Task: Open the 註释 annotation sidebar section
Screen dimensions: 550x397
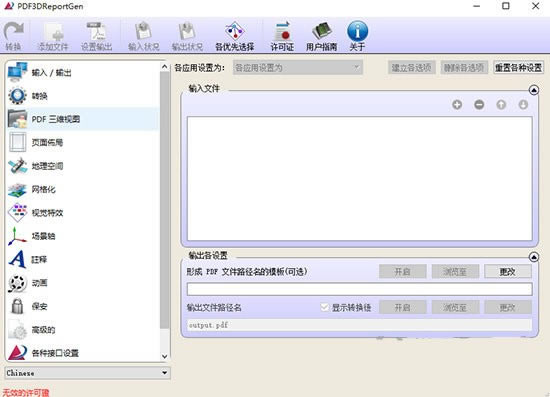Action: coord(83,260)
